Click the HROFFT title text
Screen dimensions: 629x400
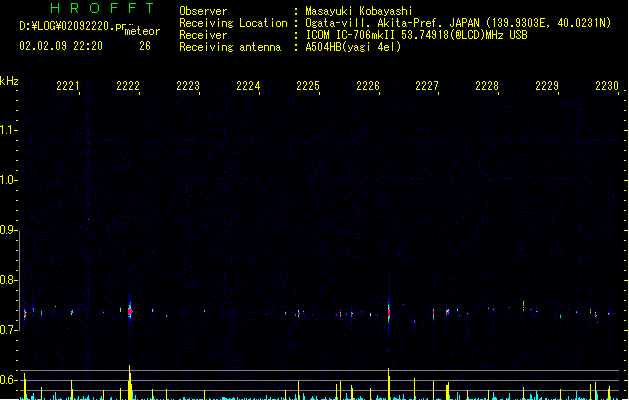[x=102, y=8]
